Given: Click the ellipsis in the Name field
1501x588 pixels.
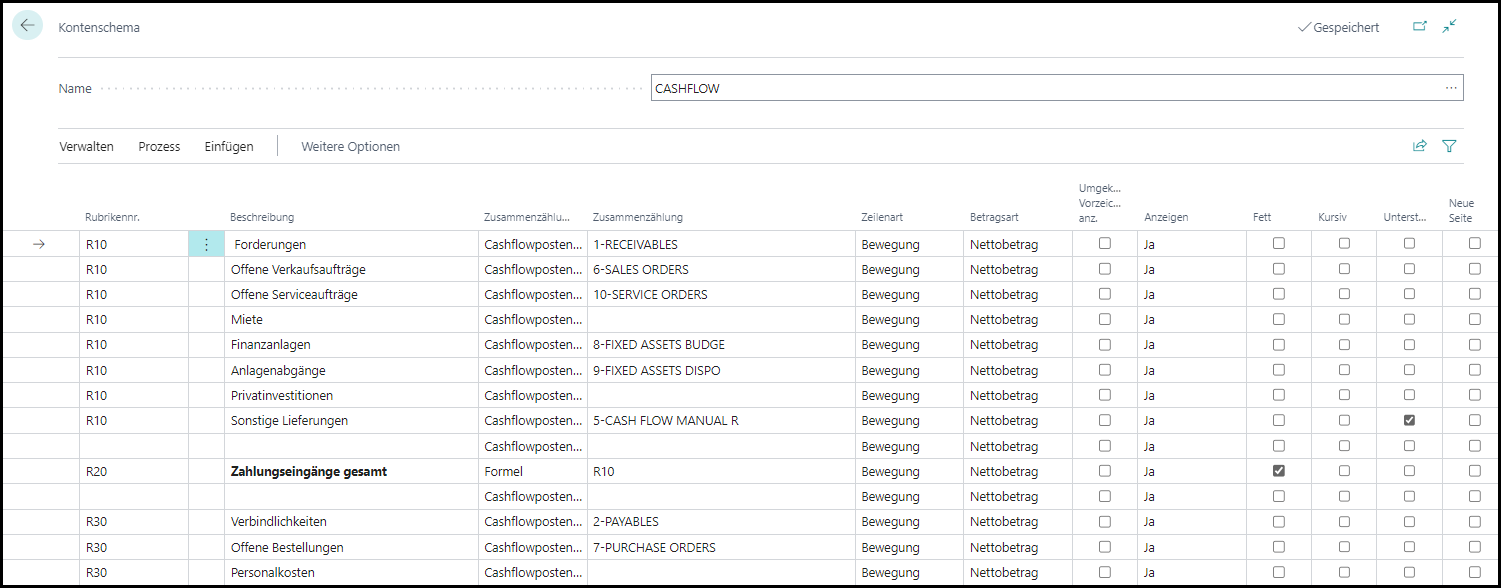Looking at the screenshot, I should pos(1451,87).
